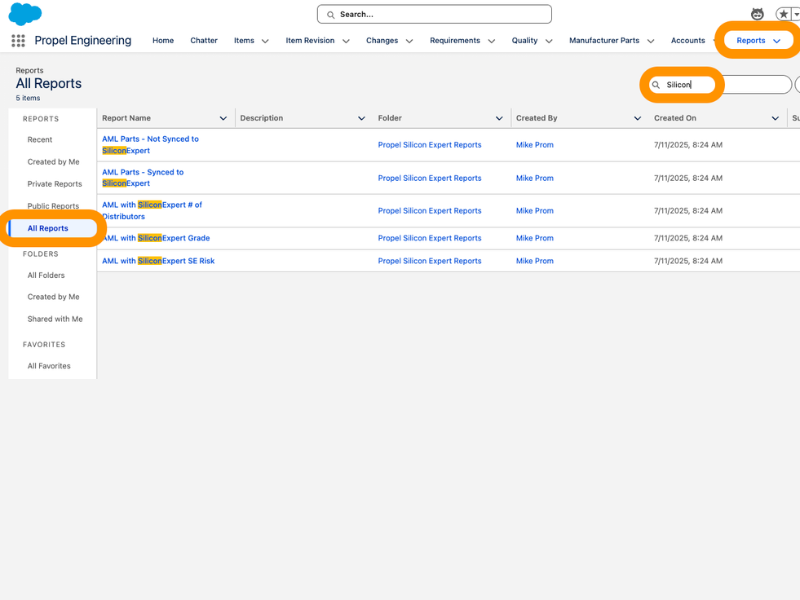800x600 pixels.
Task: Expand the Changes dropdown chevron
Action: click(x=409, y=41)
